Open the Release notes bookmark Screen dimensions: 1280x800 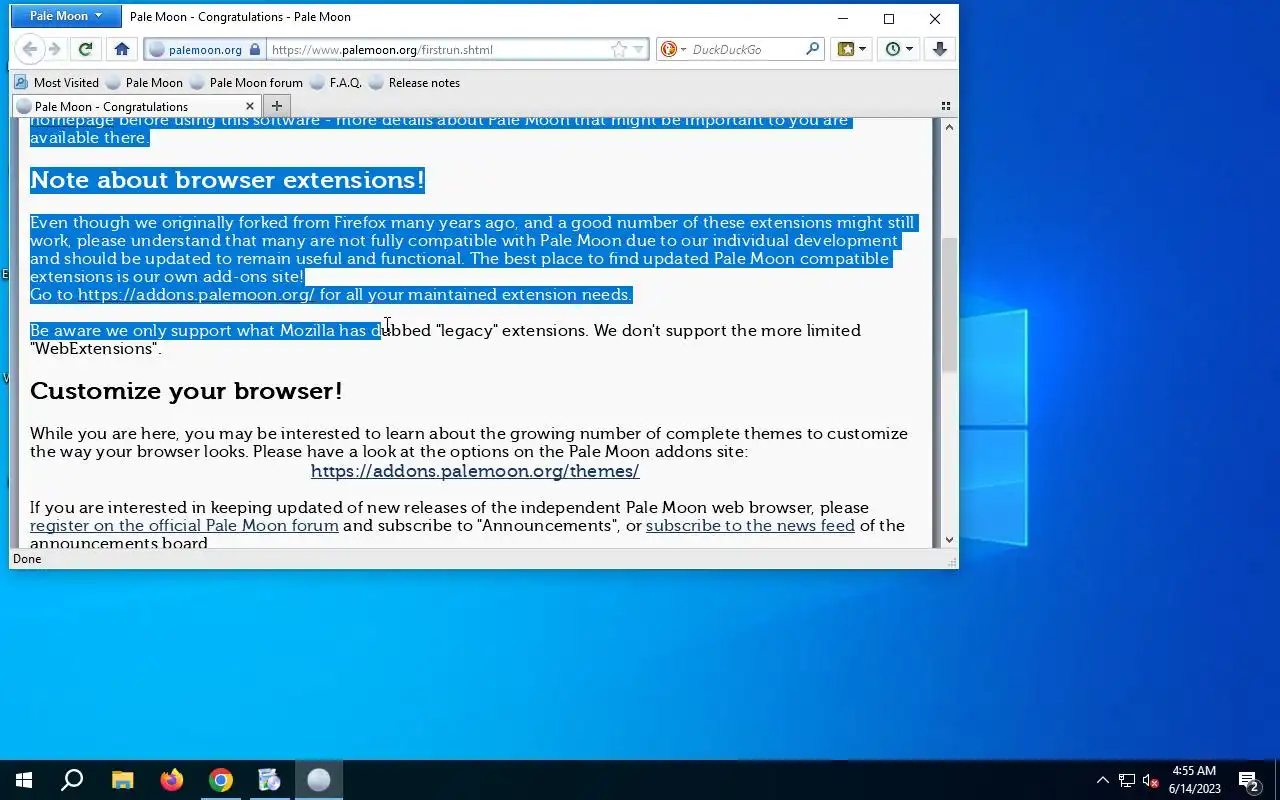[x=415, y=82]
